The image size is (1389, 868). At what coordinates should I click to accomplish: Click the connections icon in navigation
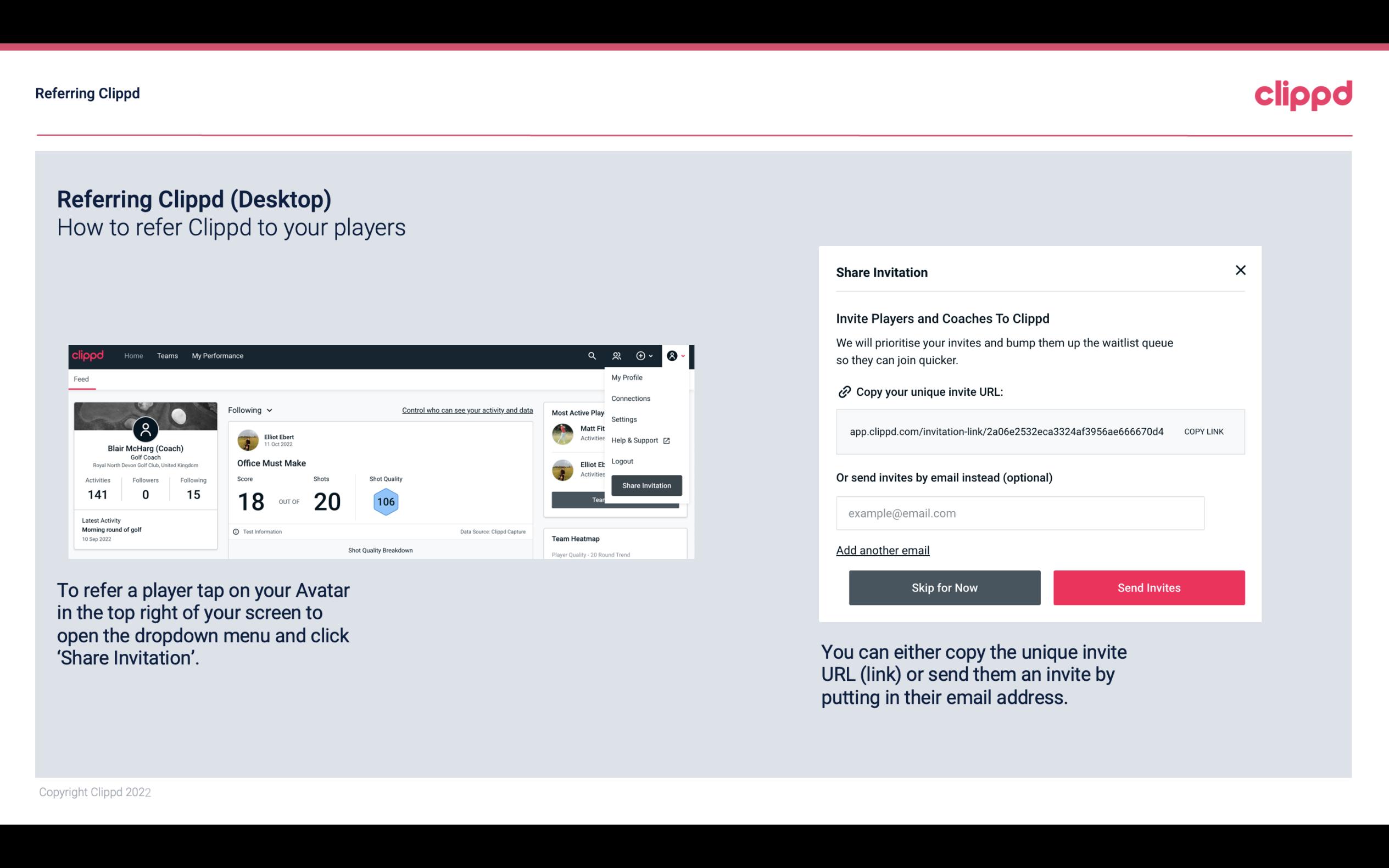[x=616, y=355]
